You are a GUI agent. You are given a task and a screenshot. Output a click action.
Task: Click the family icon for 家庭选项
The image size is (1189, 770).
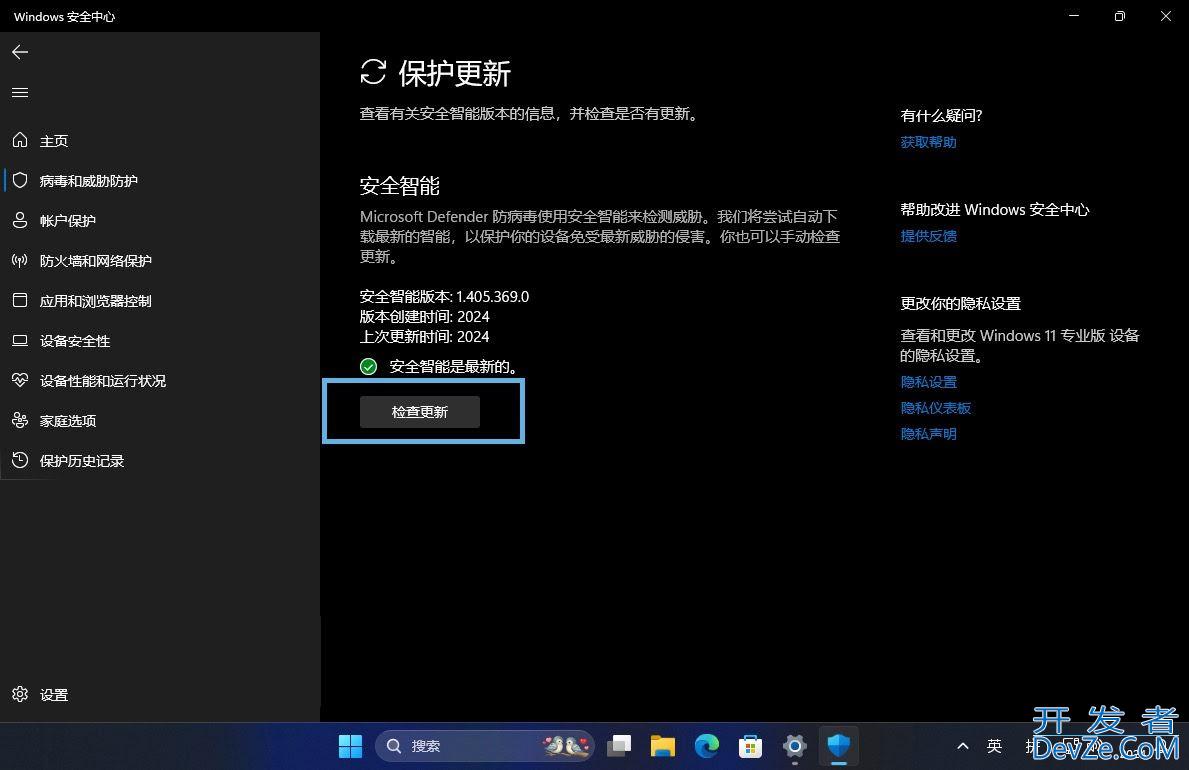point(20,420)
